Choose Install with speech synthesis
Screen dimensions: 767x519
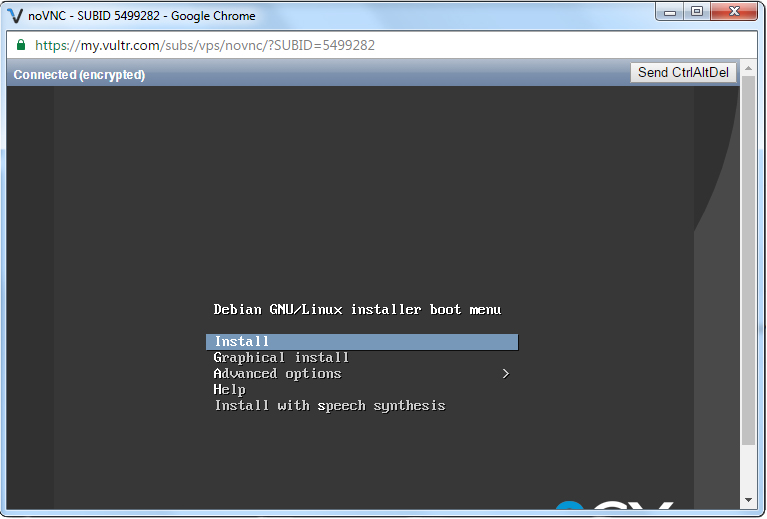tap(329, 406)
